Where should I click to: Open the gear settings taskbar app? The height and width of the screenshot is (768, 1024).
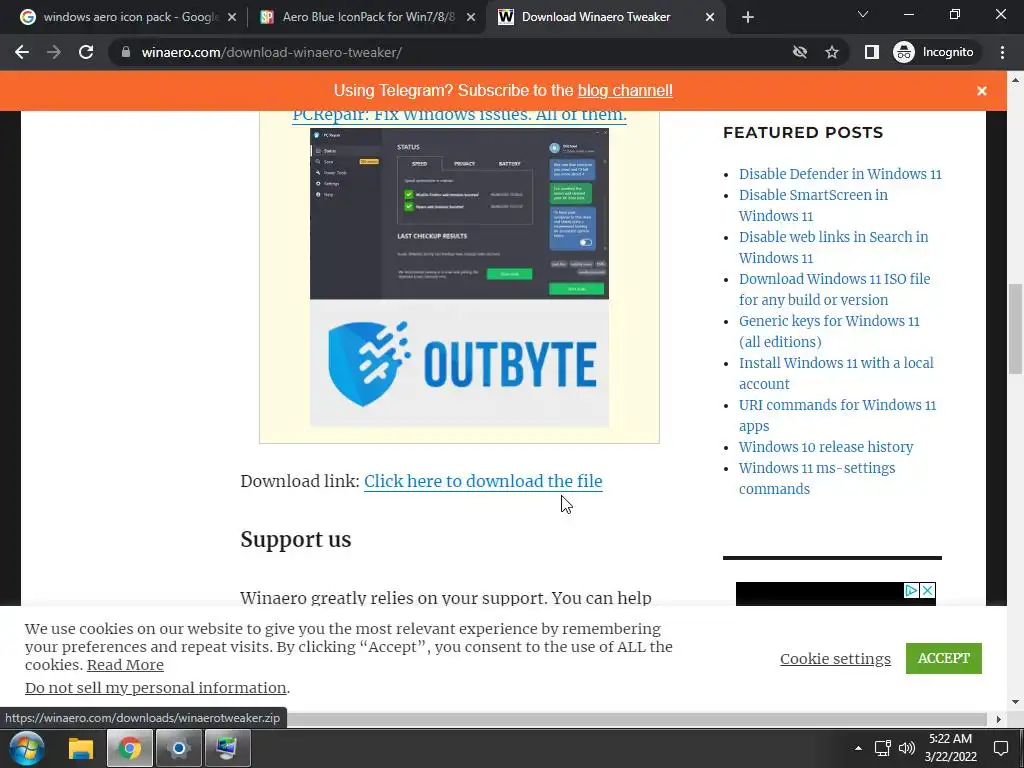pyautogui.click(x=178, y=748)
